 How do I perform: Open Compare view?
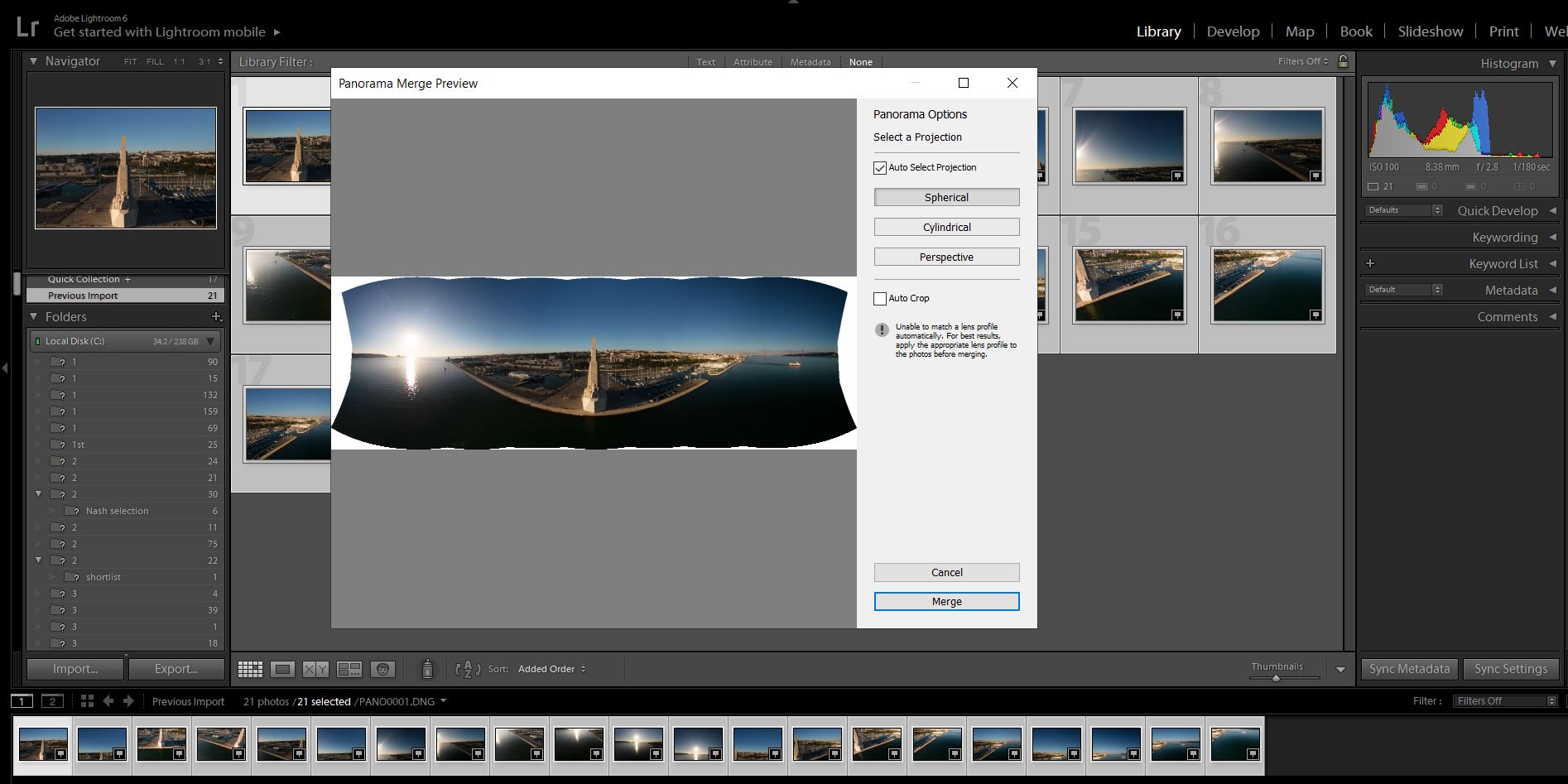coord(314,669)
